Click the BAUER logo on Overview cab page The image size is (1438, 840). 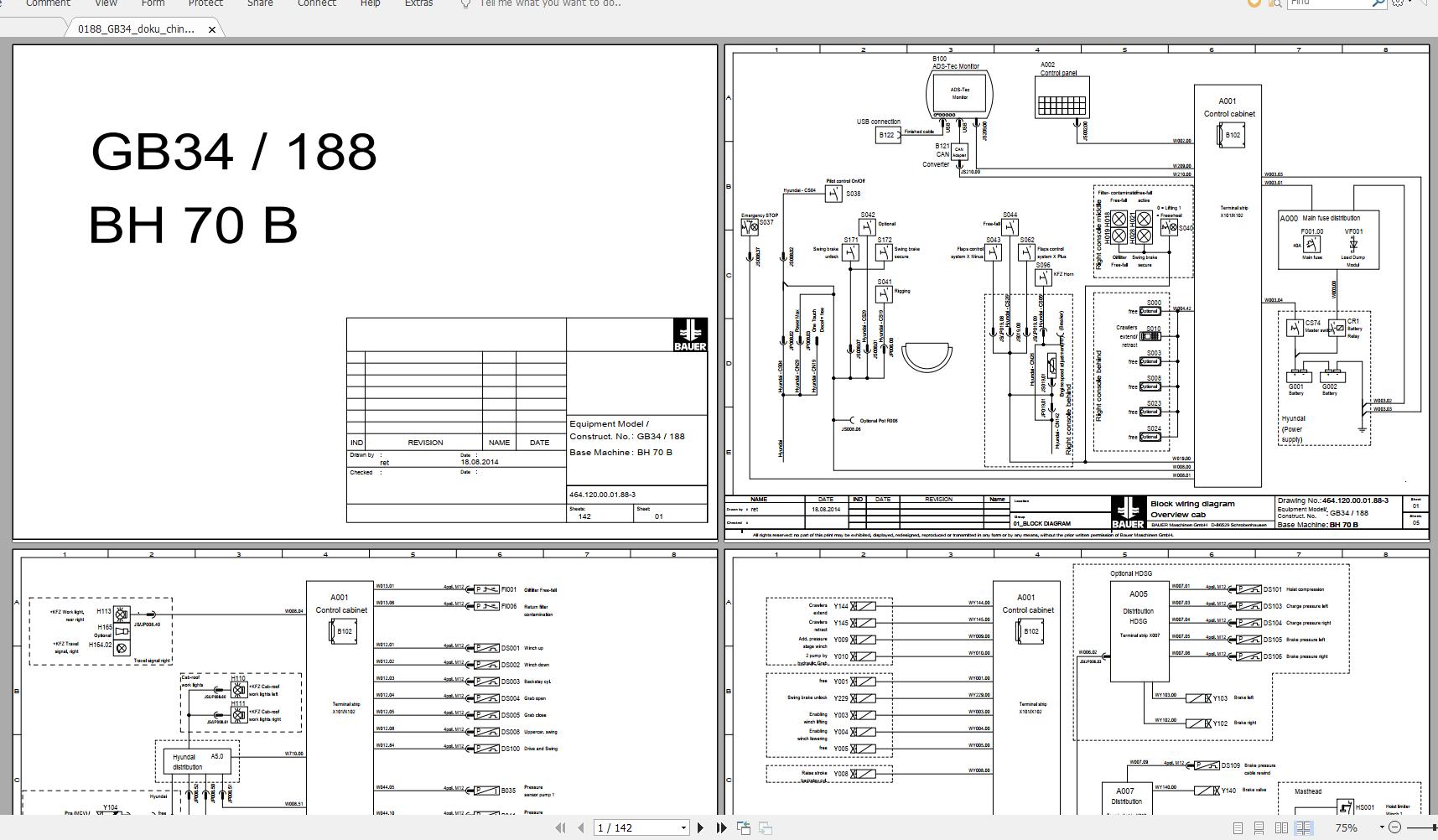(1128, 512)
